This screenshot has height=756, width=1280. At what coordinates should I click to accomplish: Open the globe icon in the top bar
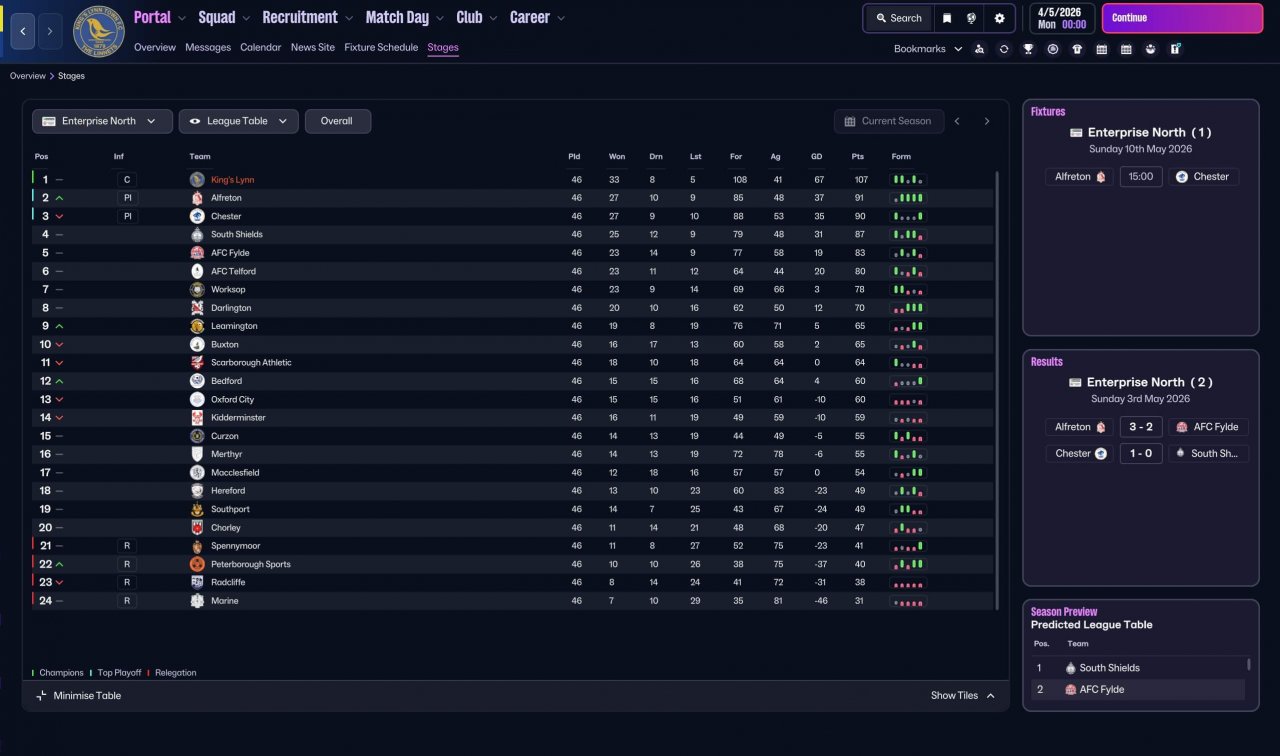coord(971,18)
